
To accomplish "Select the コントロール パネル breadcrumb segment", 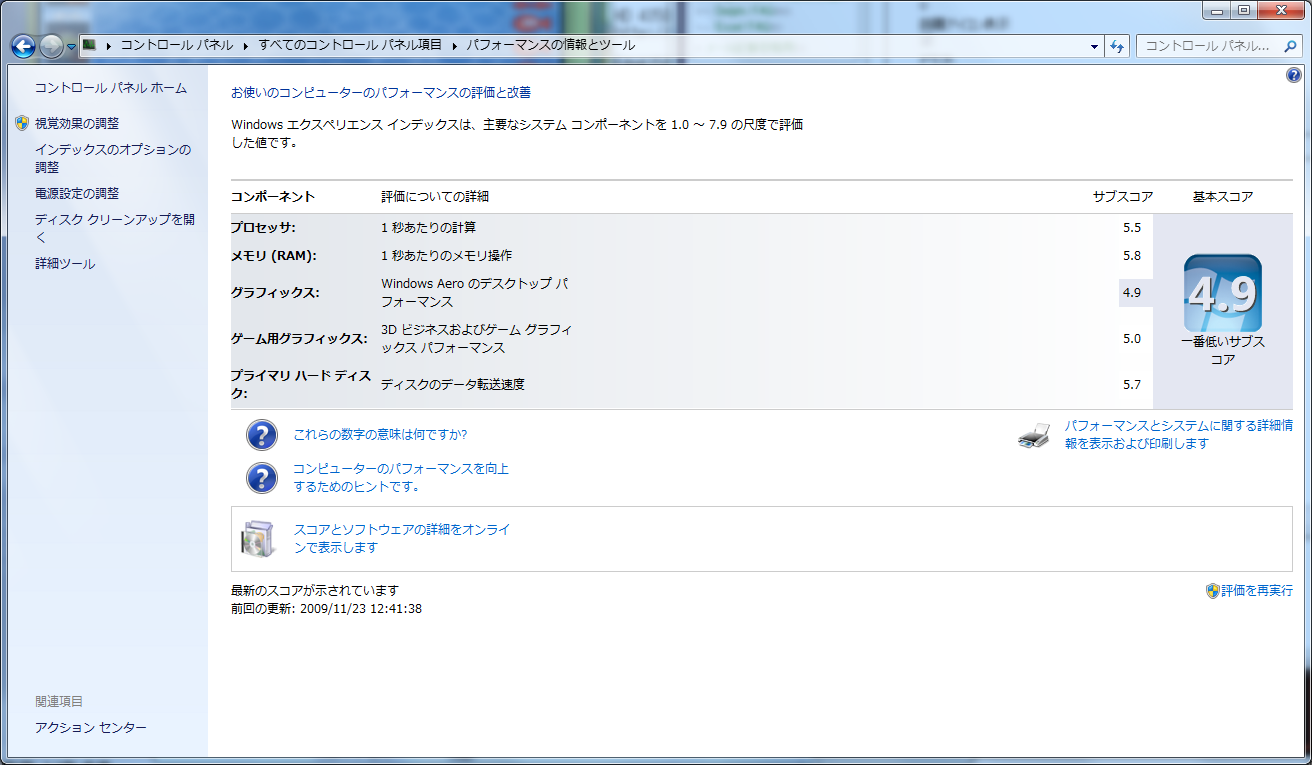I will pos(177,46).
